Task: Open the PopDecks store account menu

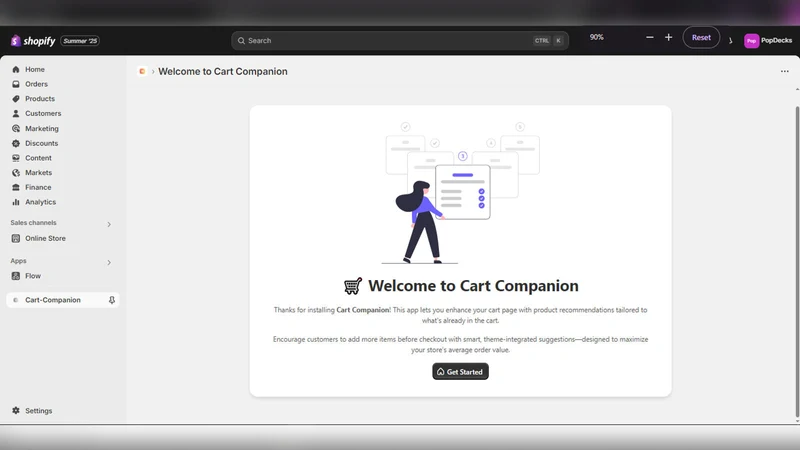Action: tap(768, 40)
